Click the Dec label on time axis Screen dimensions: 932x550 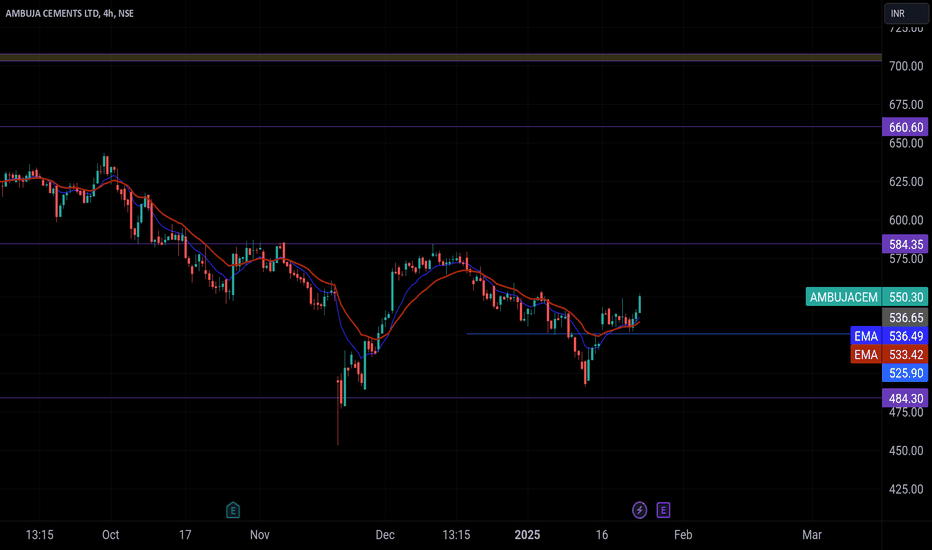click(x=385, y=535)
